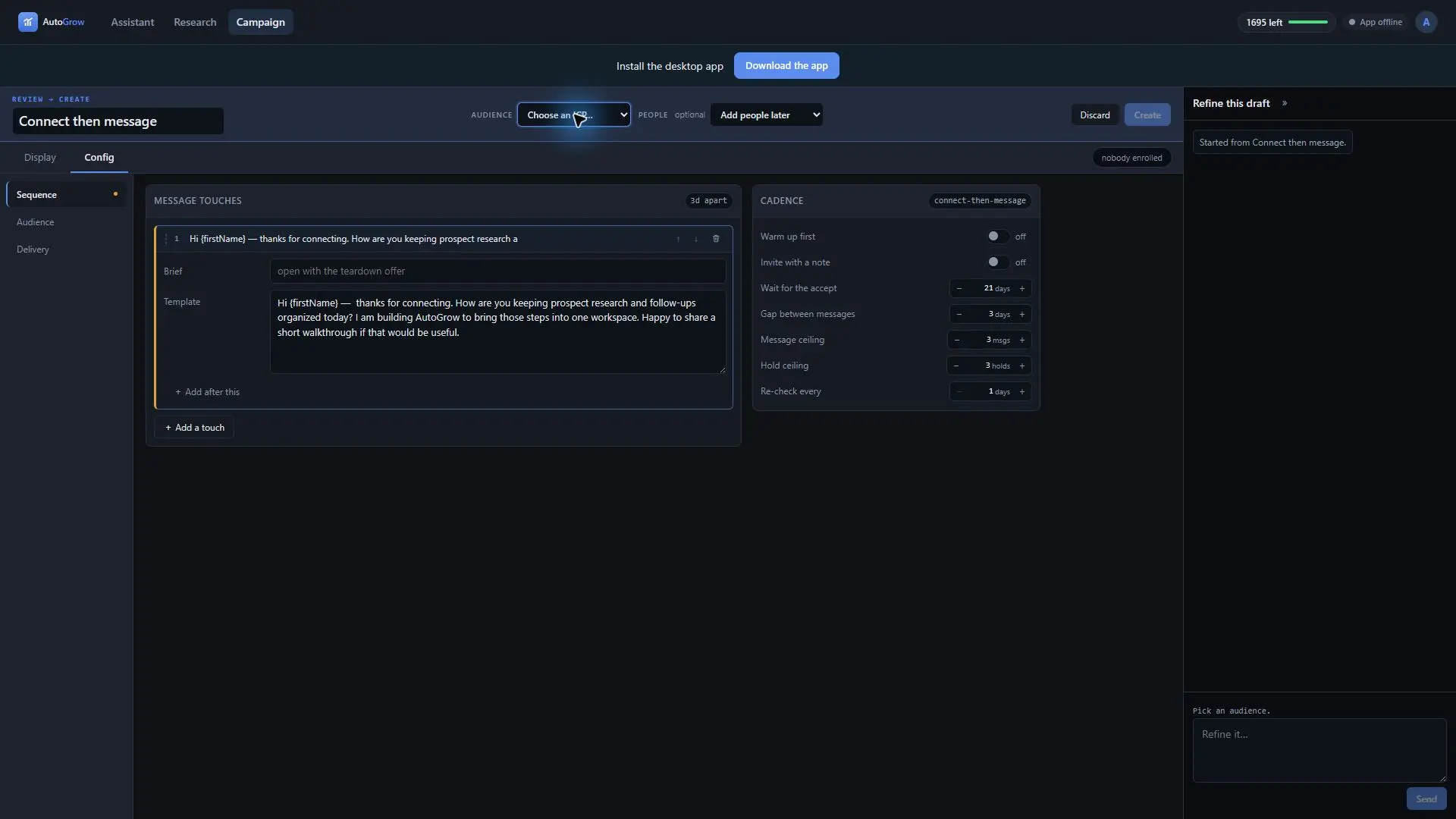Click Add a touch button

pos(194,428)
